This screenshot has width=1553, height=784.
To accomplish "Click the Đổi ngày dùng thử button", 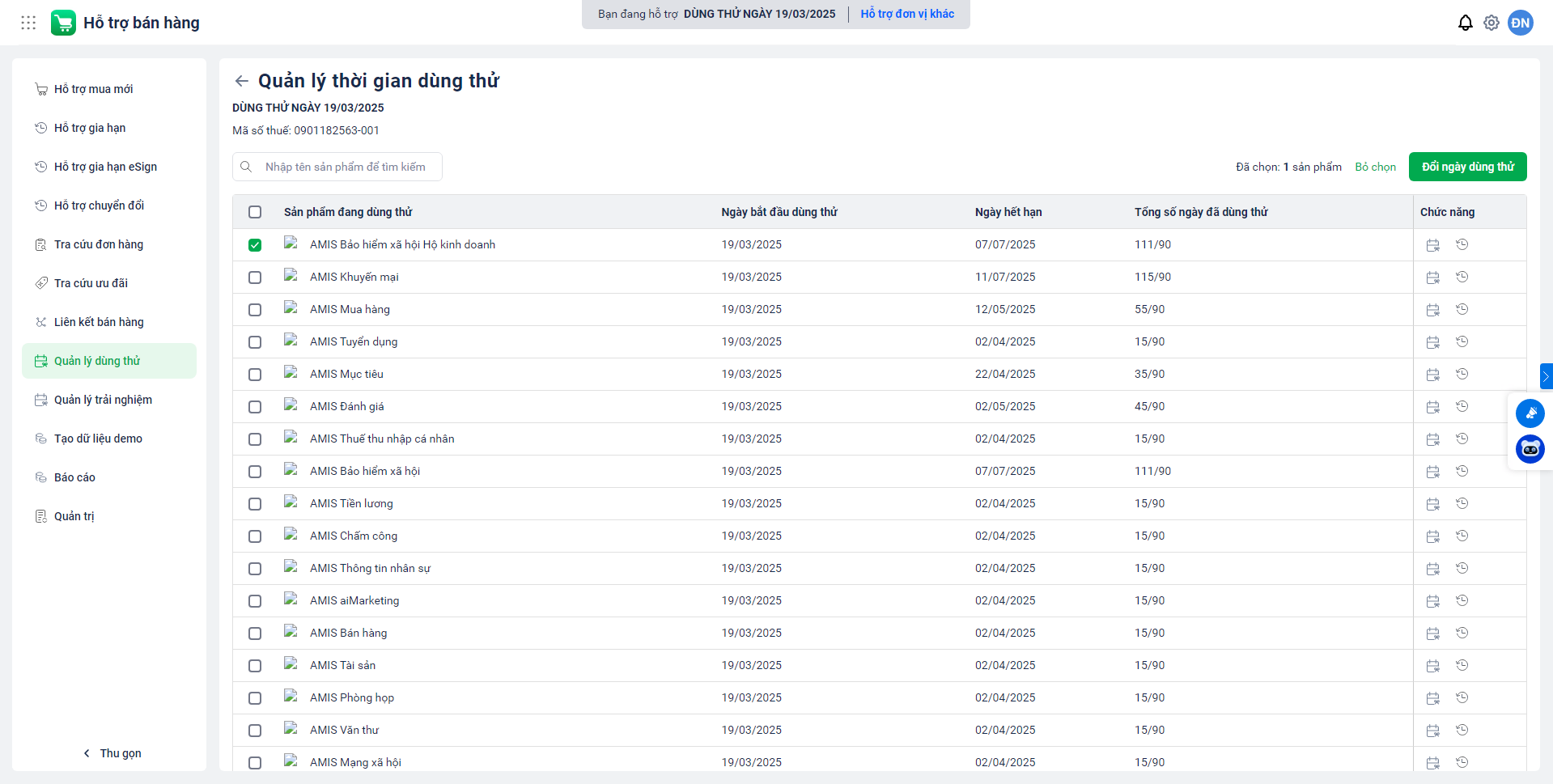I will pos(1467,167).
